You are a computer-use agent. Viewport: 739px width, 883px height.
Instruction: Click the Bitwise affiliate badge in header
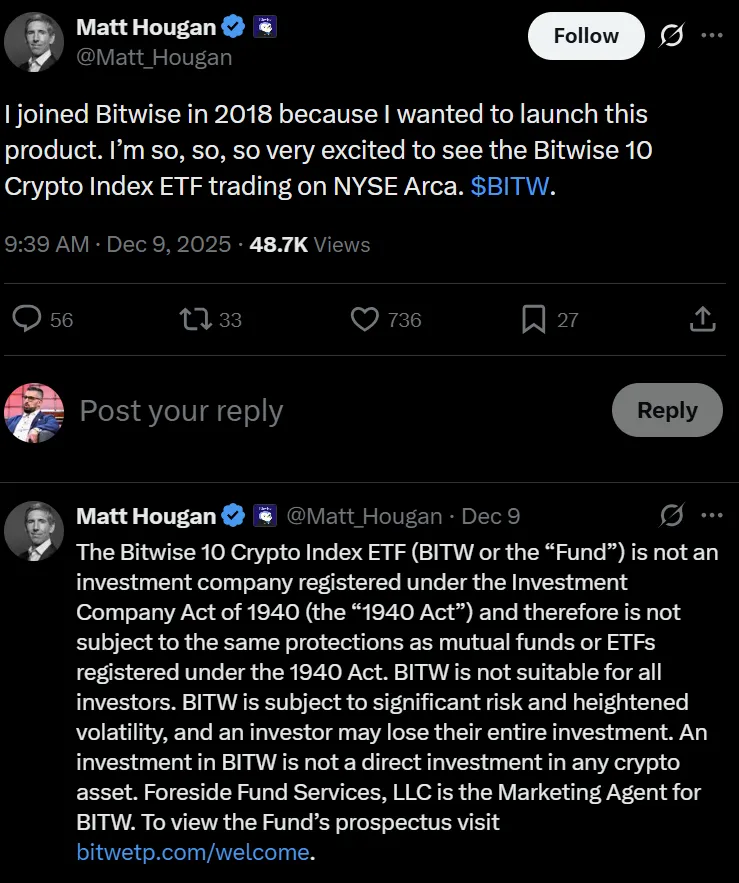tap(264, 28)
